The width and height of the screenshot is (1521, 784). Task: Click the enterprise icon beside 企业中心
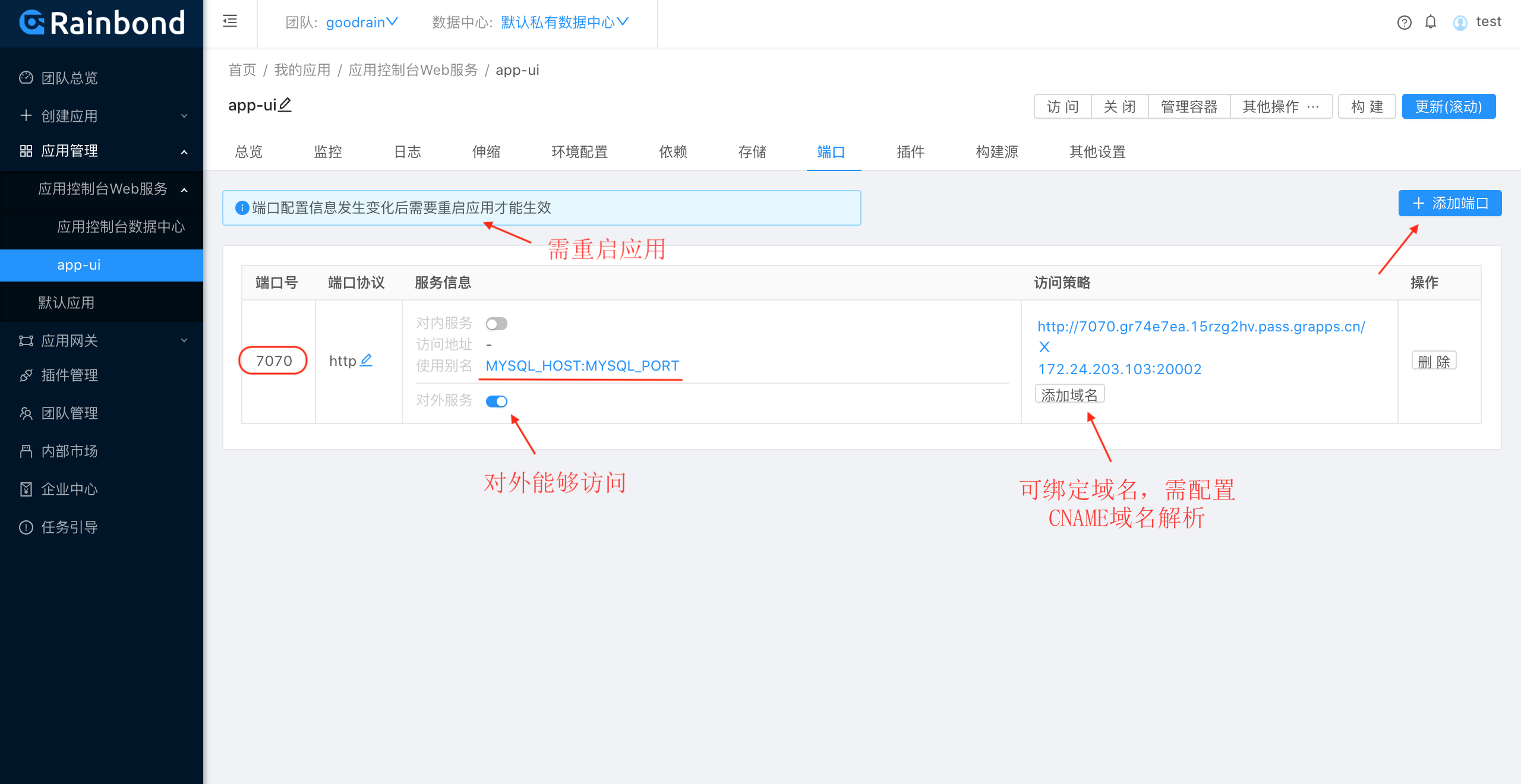tap(26, 489)
